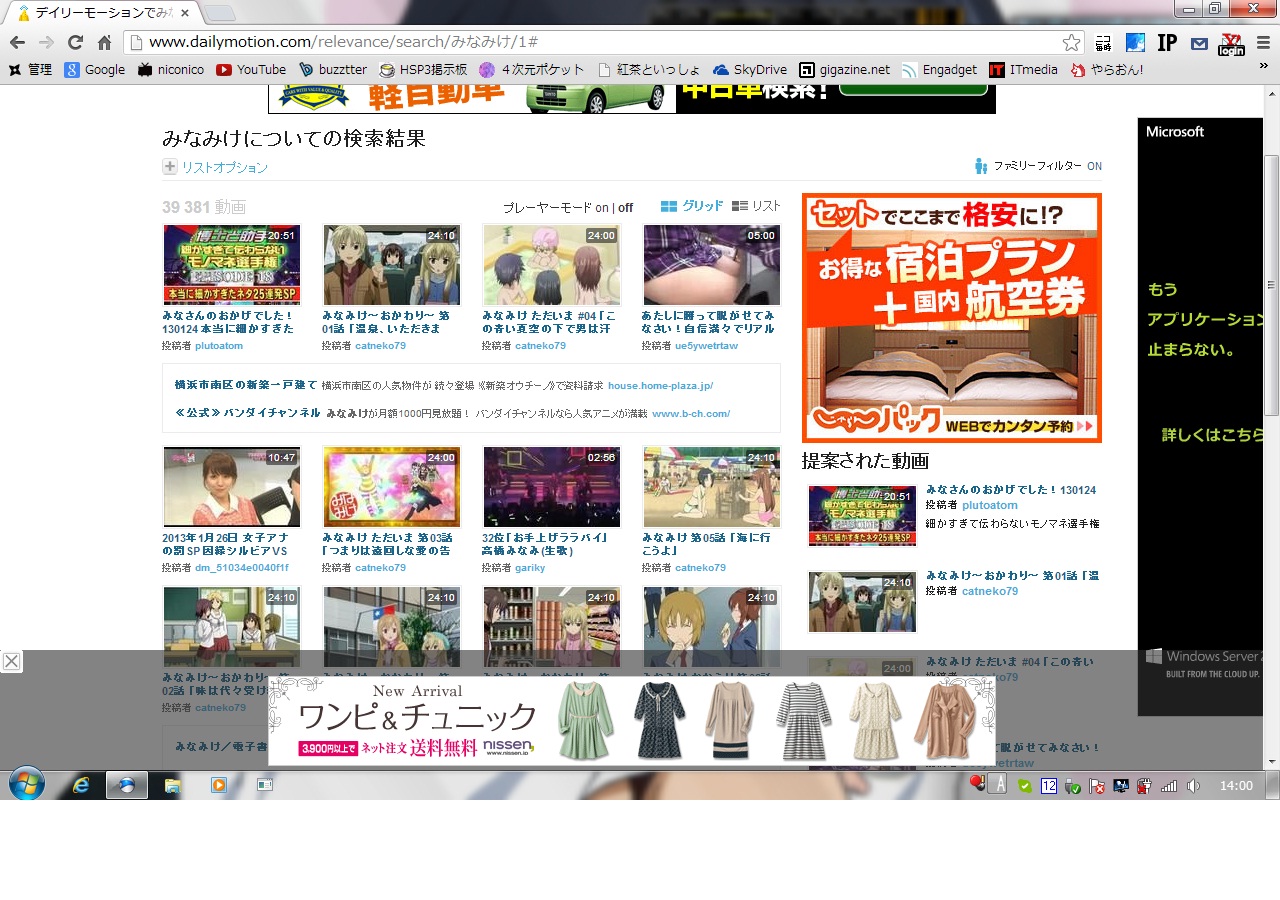Play the 02:56 live concert thumbnail

552,487
